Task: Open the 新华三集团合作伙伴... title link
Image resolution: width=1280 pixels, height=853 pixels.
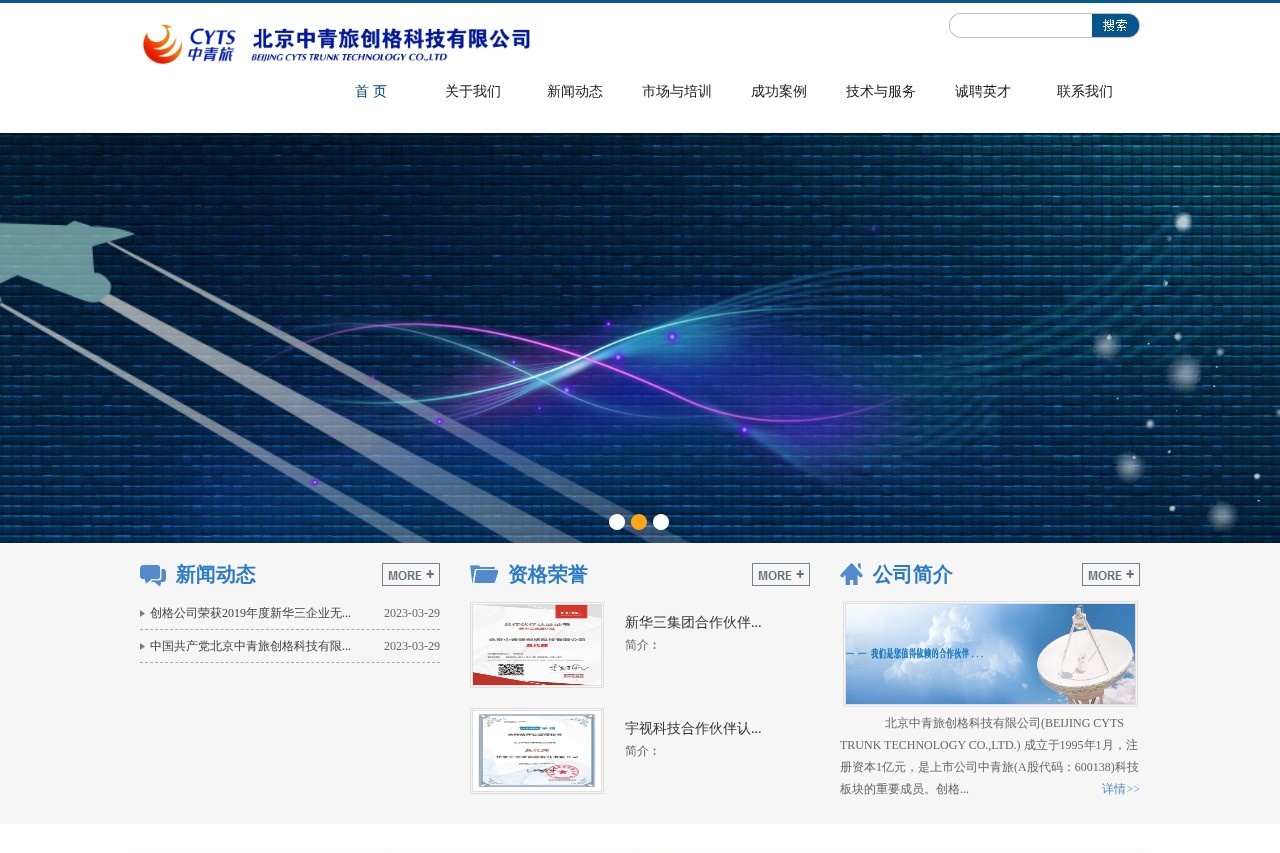Action: [693, 622]
